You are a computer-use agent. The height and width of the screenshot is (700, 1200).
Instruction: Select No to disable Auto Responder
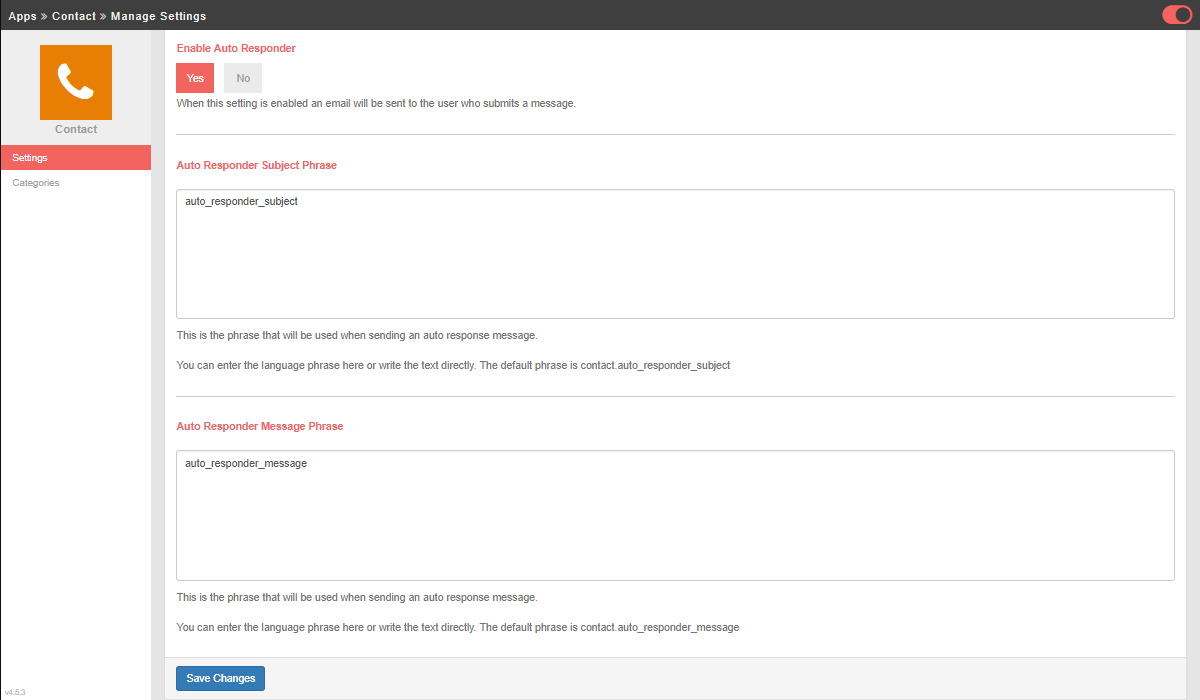click(243, 78)
